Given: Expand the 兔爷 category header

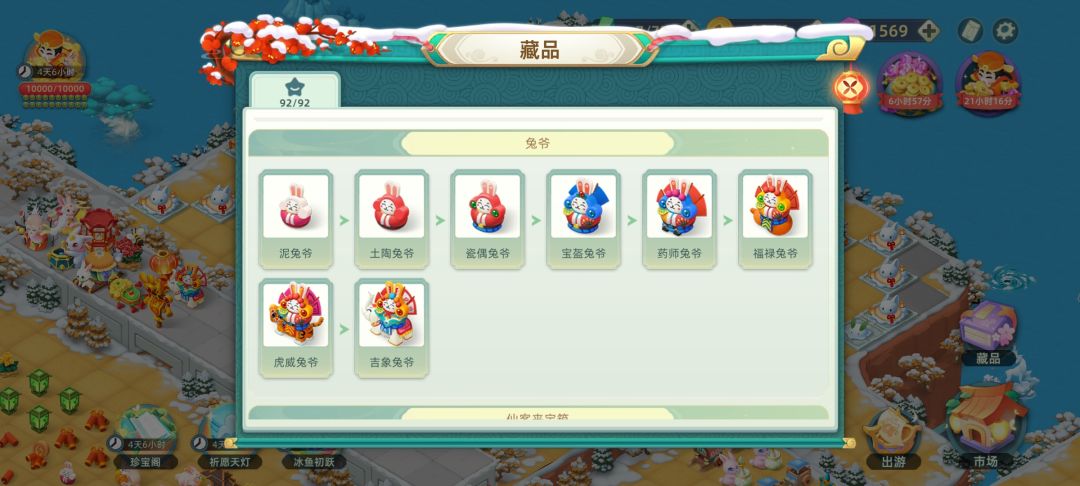Looking at the screenshot, I should 538,143.
